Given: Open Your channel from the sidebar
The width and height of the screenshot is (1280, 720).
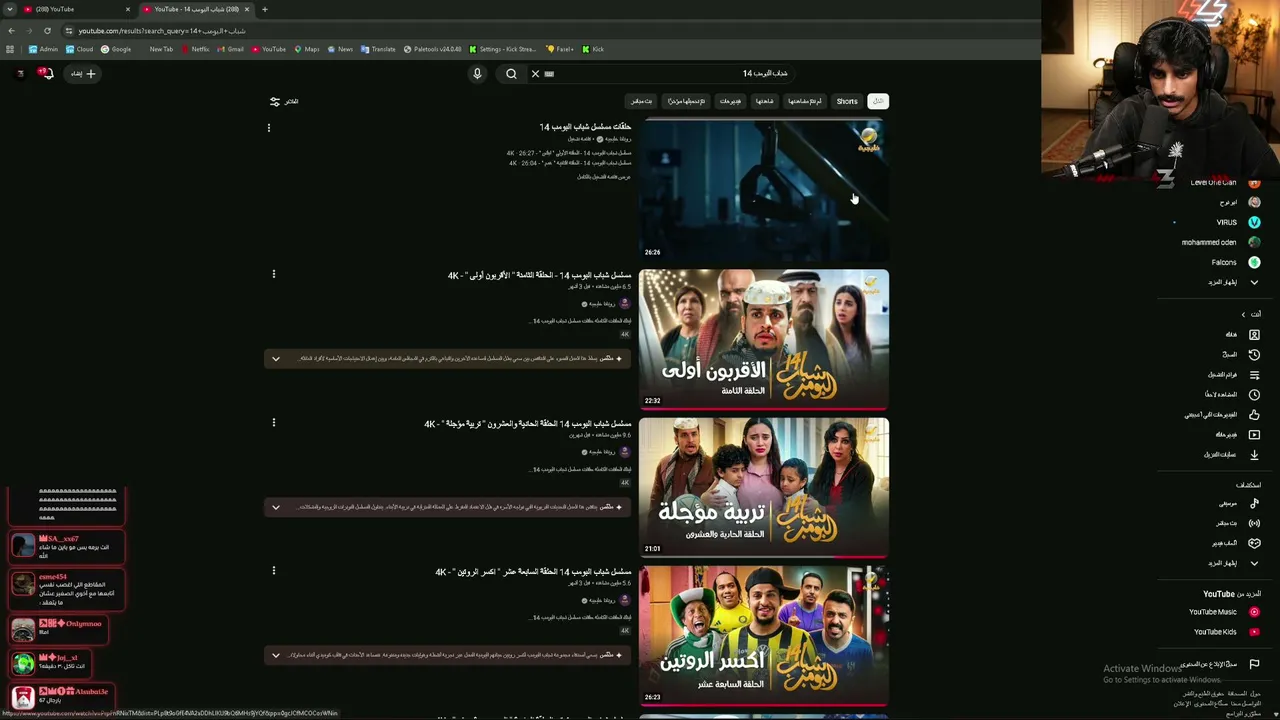Looking at the screenshot, I should tap(1244, 334).
